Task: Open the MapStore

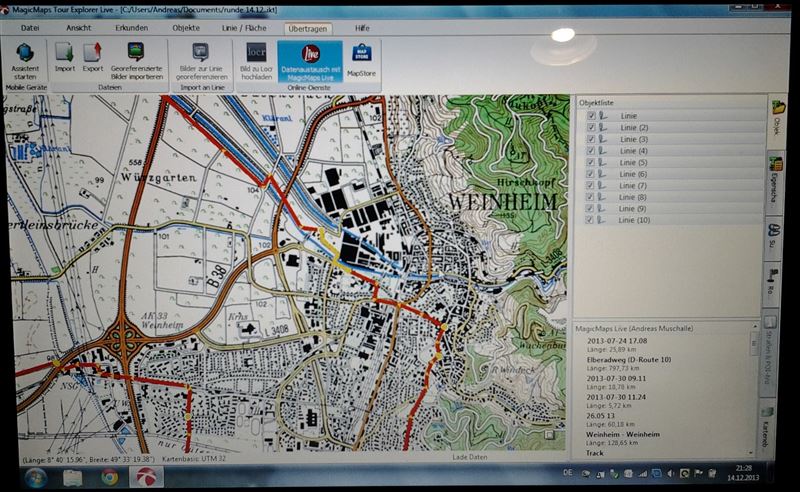Action: (361, 59)
